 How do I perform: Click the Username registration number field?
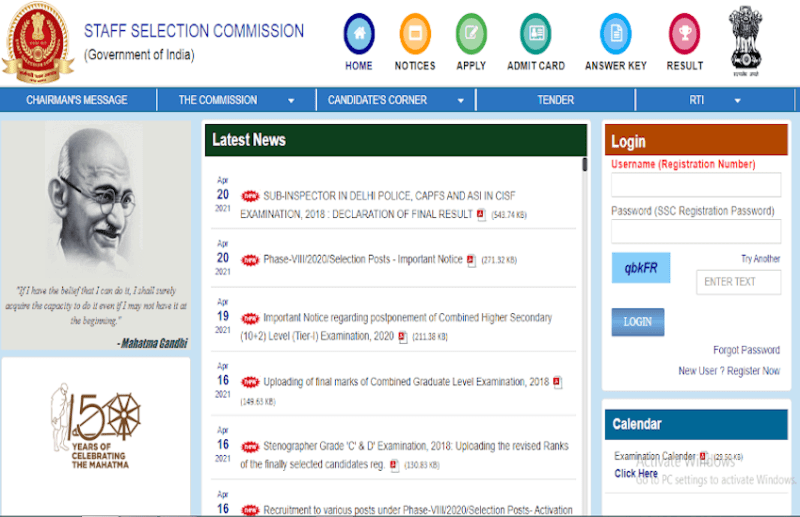coord(696,185)
